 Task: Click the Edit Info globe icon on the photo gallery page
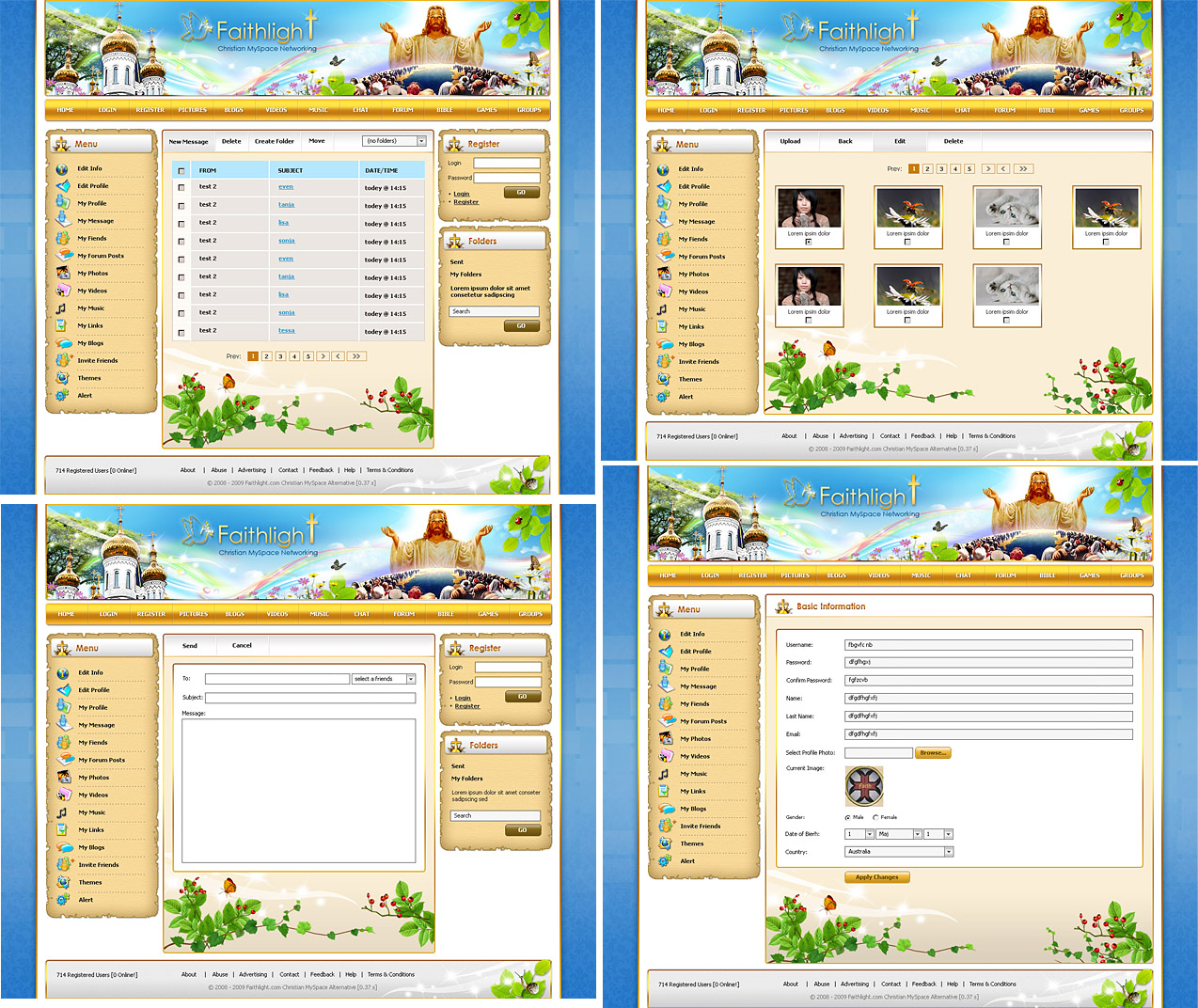pos(663,169)
